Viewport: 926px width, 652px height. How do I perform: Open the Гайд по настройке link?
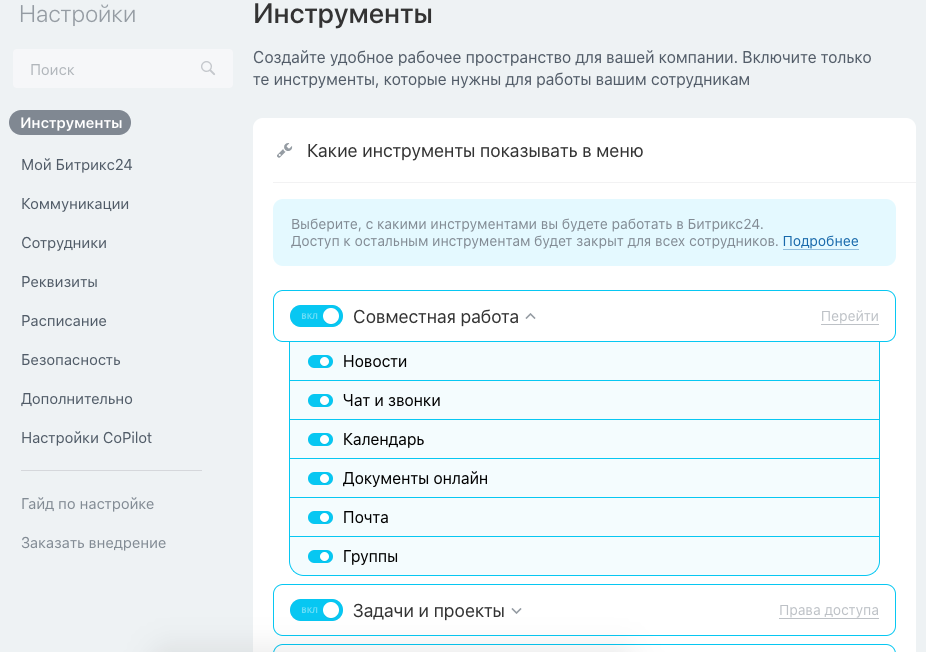(x=87, y=504)
